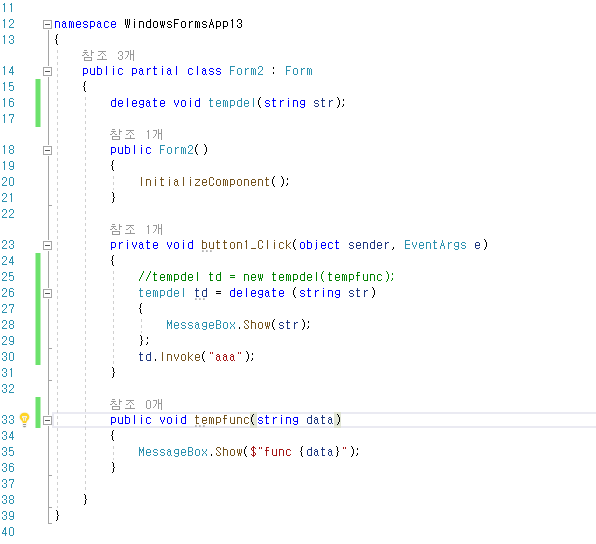Collapse the button1_Click method
Screen dimensions: 596x544
click(47, 245)
